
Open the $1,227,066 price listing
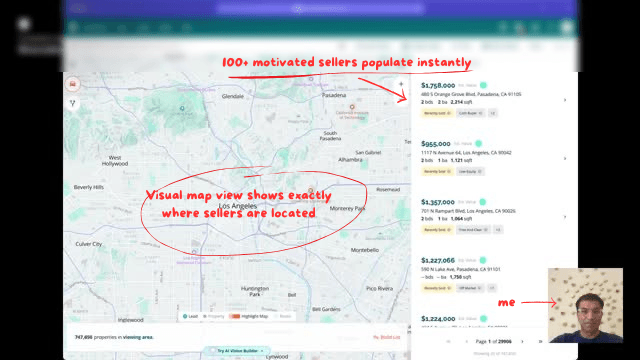coord(438,260)
